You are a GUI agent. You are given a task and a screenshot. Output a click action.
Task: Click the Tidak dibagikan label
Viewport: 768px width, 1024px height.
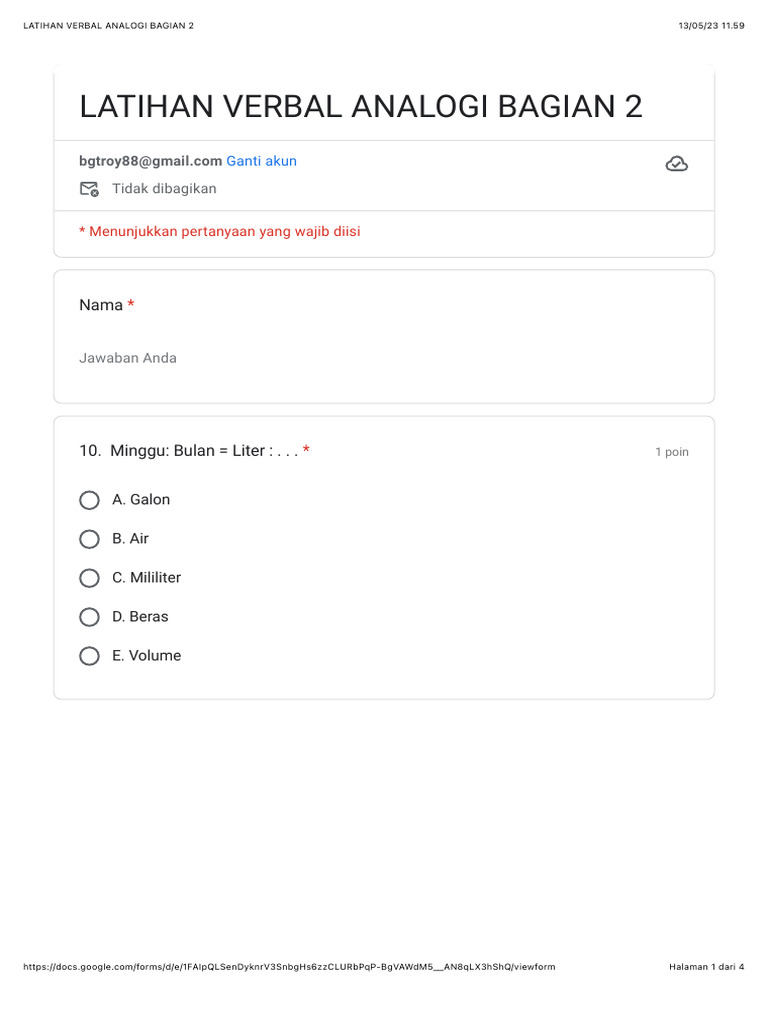tap(164, 189)
